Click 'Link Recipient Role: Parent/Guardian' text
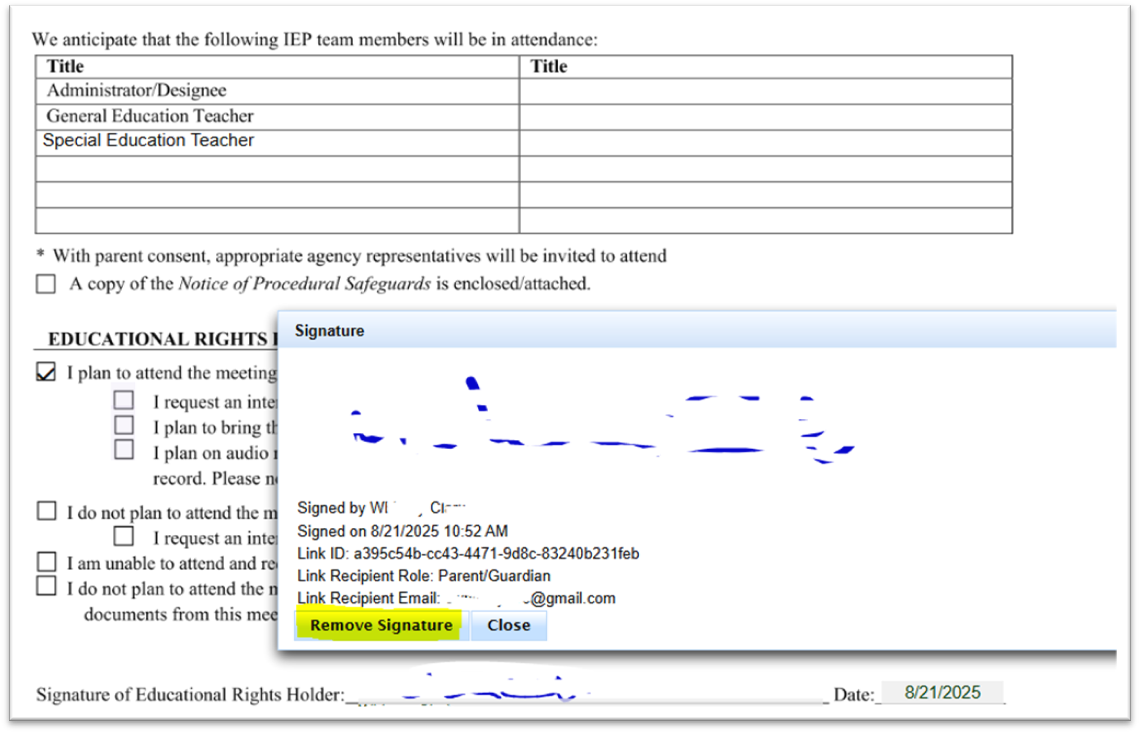Image resolution: width=1140 pixels, height=733 pixels. 423,576
